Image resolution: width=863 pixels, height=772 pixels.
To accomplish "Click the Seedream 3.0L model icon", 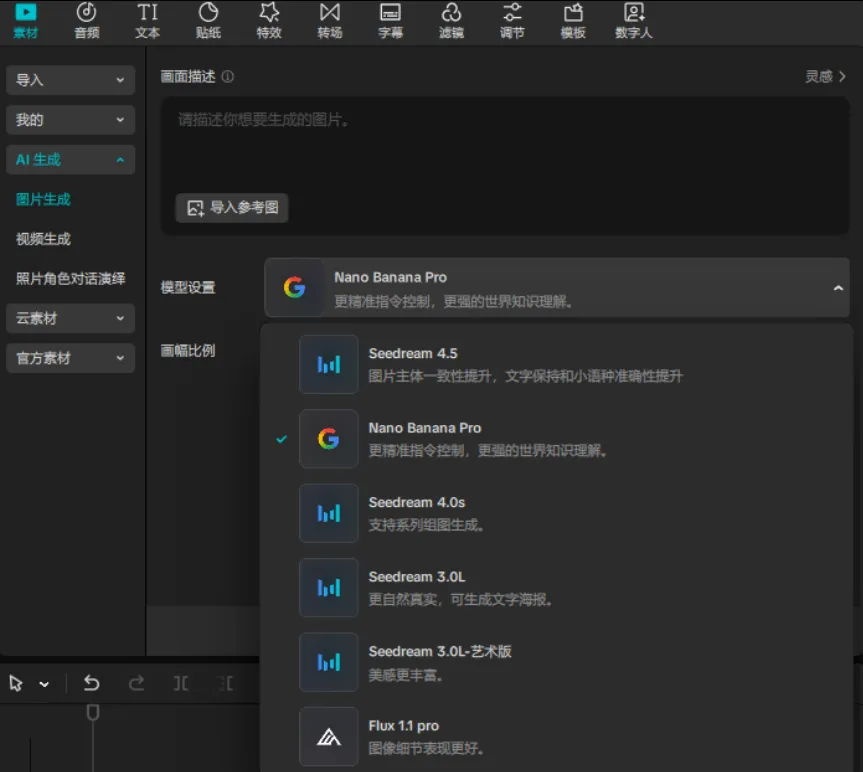I will [x=329, y=588].
